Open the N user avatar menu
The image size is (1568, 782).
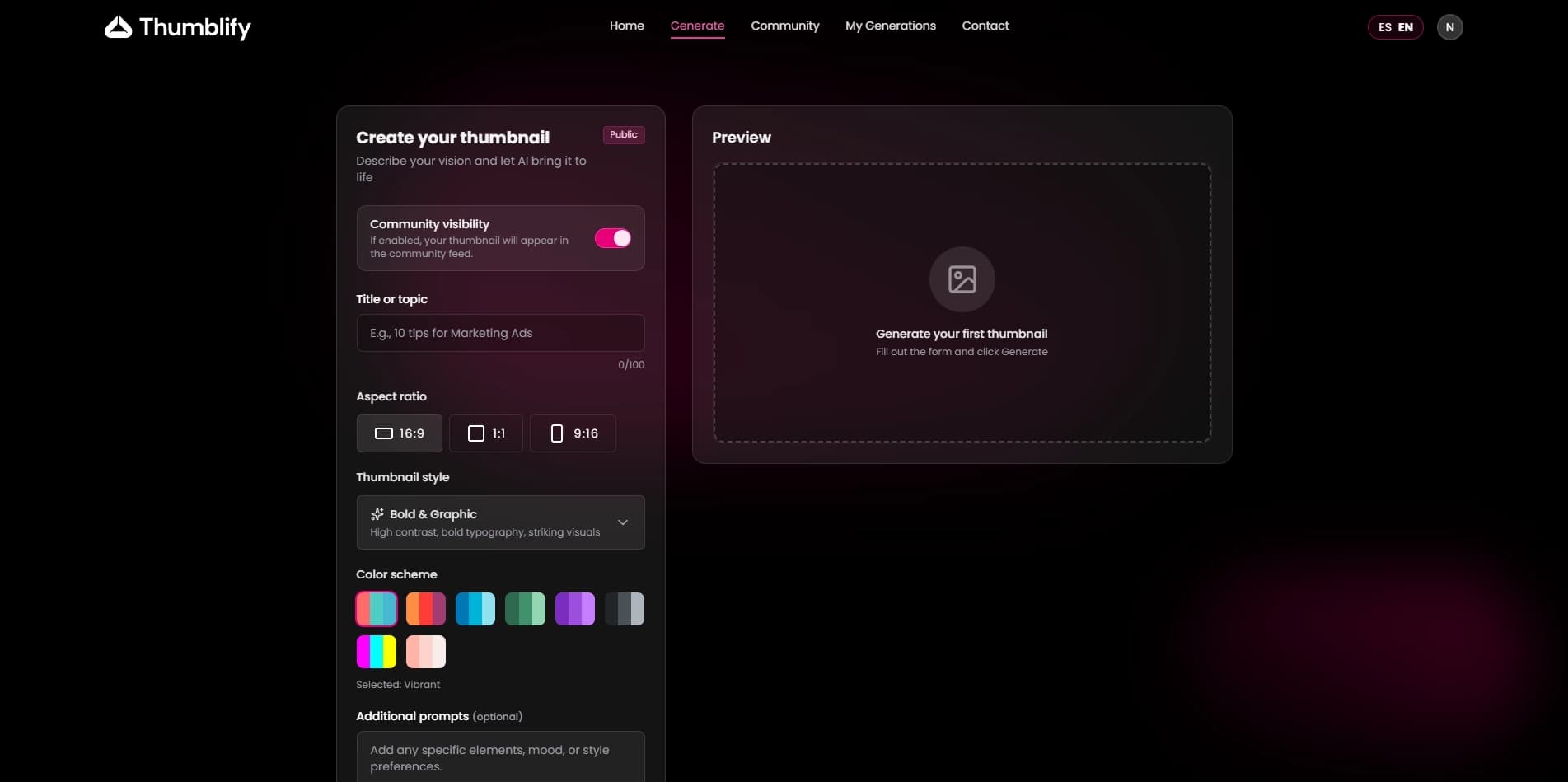click(1449, 26)
